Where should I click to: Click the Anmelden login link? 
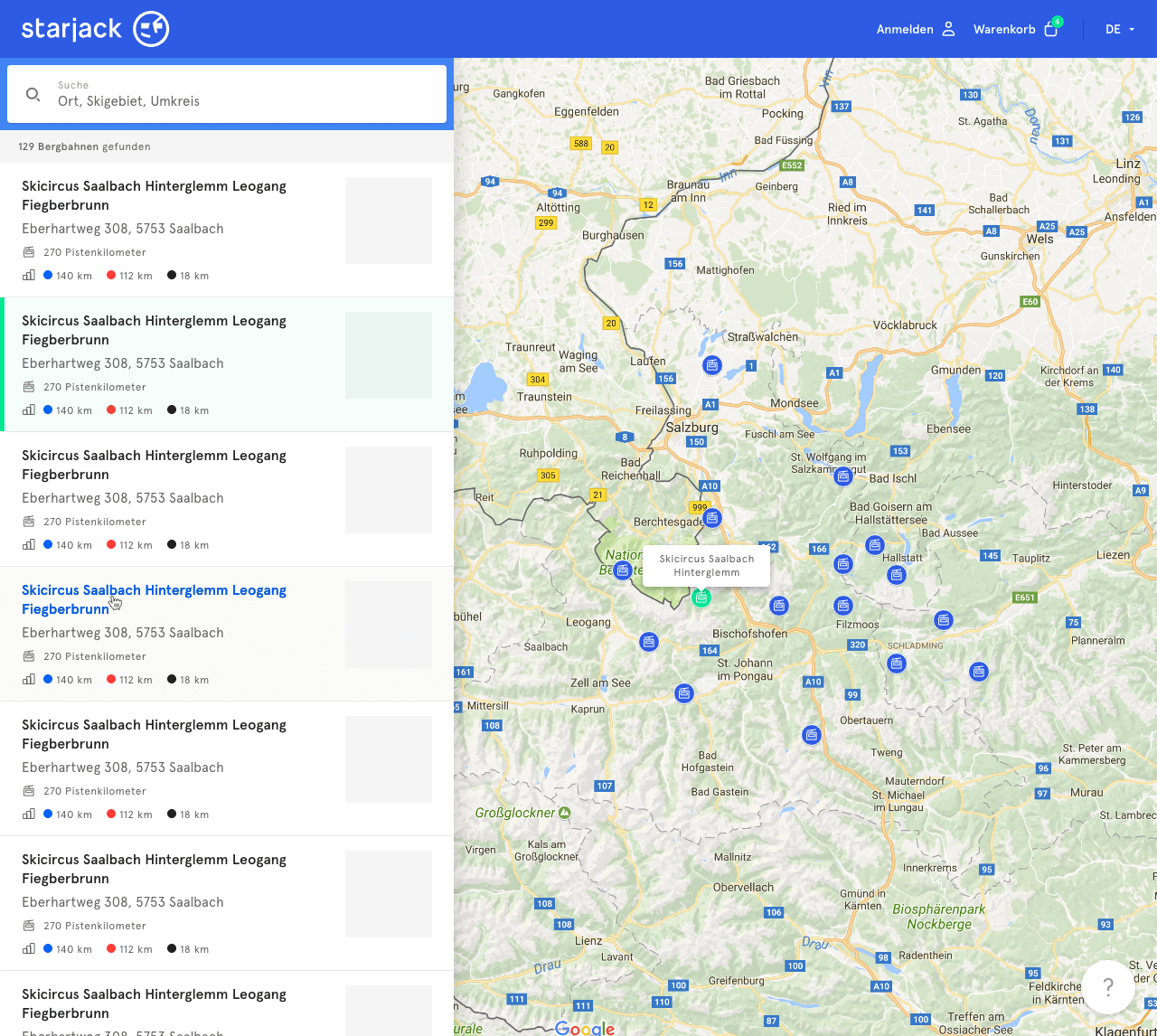(905, 29)
